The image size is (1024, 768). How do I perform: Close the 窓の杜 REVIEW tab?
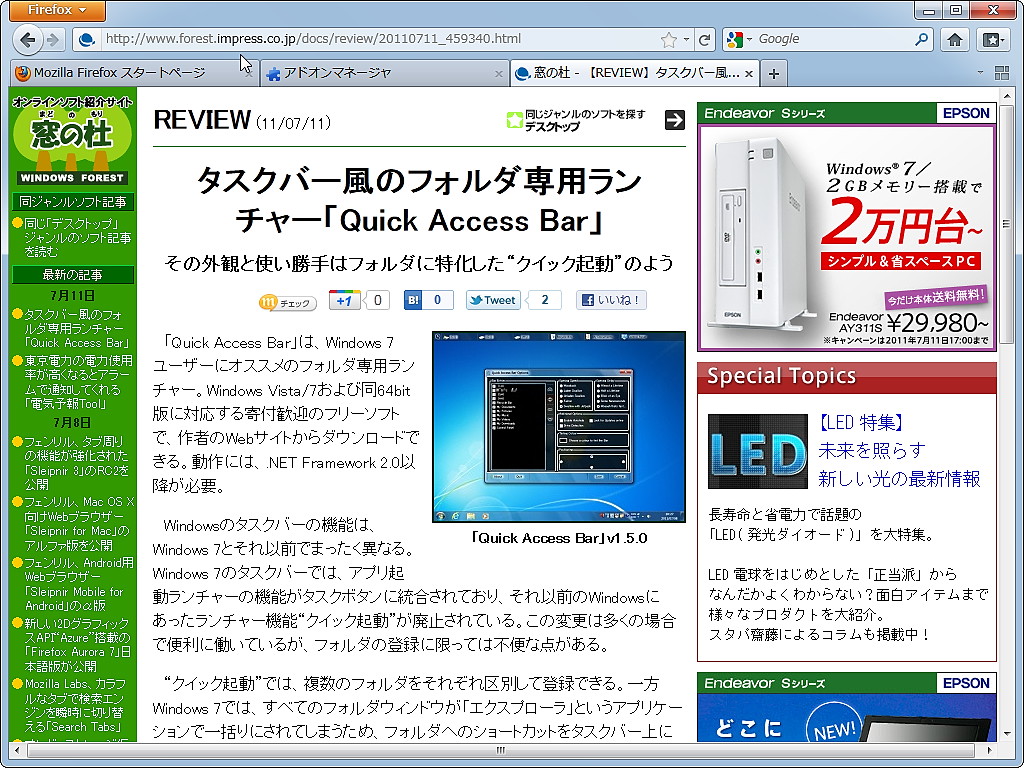click(748, 74)
